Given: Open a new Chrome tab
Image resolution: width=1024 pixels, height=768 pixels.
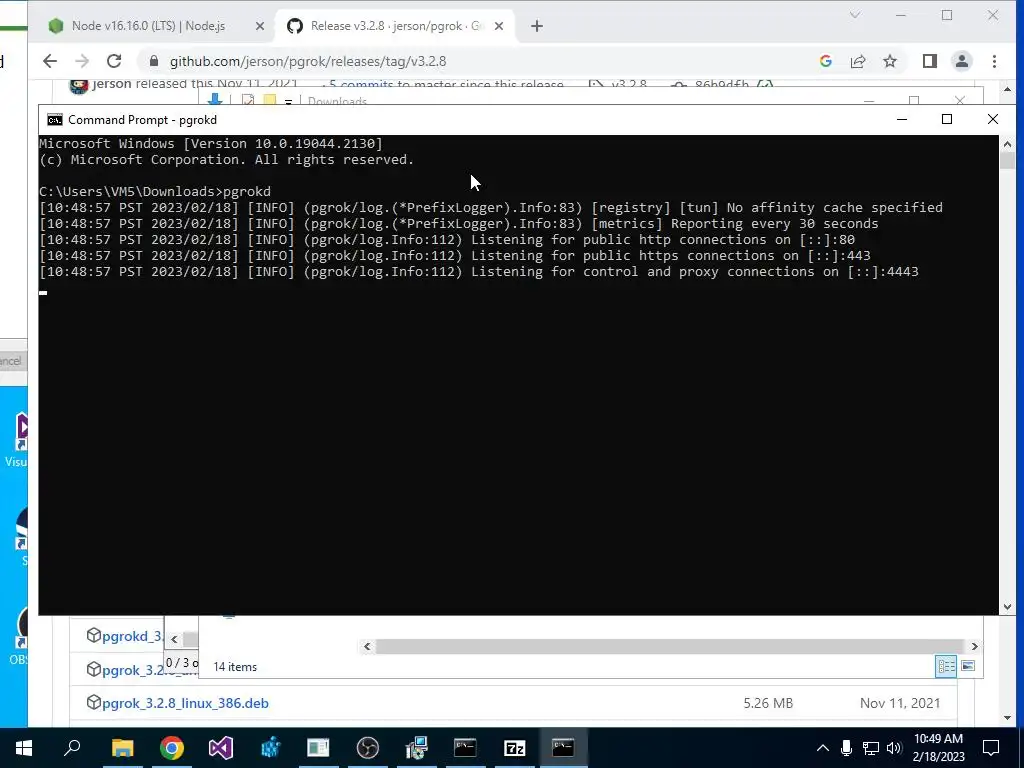Looking at the screenshot, I should (537, 26).
